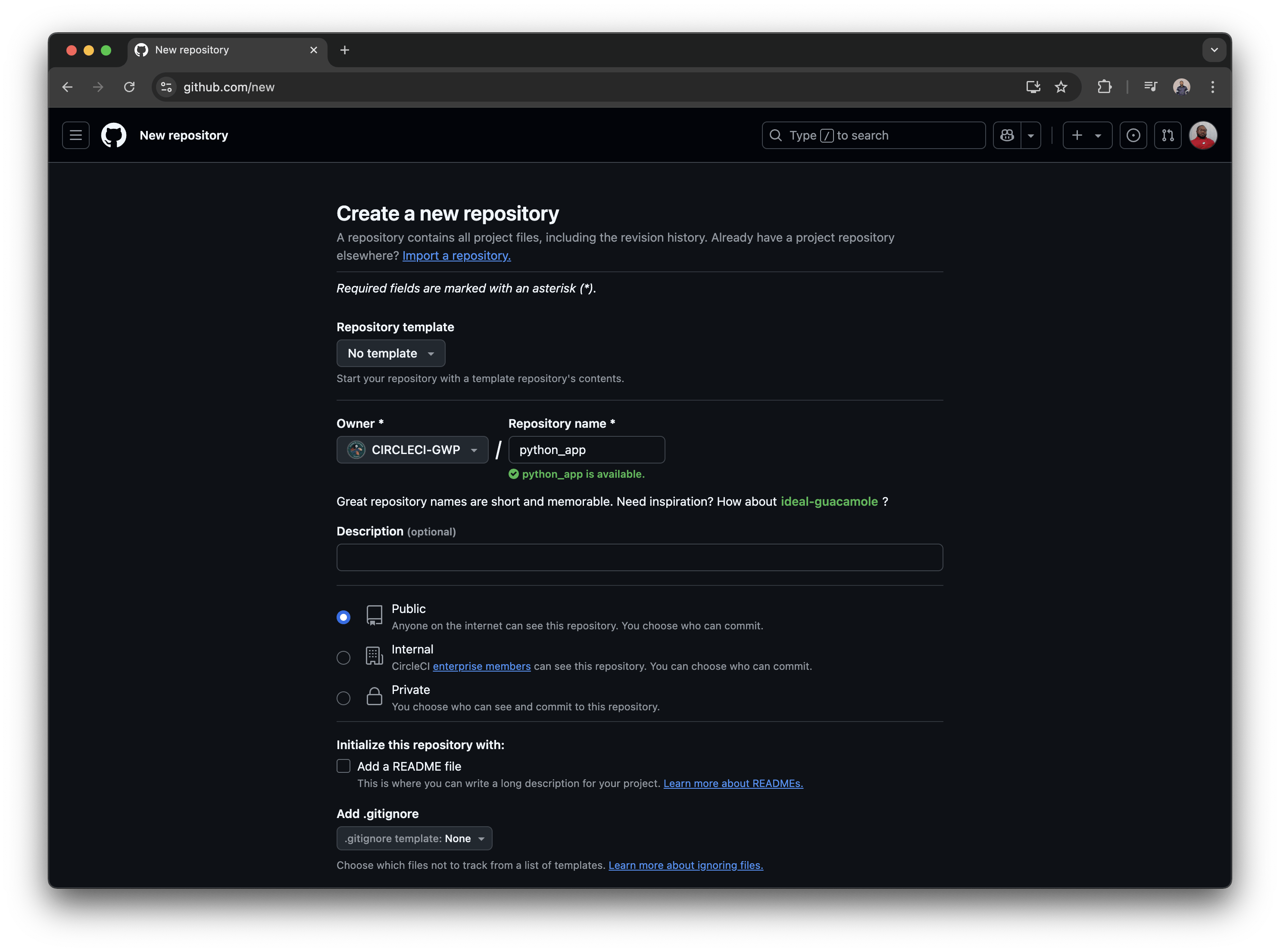
Task: Select the Private repository option
Action: coord(343,698)
